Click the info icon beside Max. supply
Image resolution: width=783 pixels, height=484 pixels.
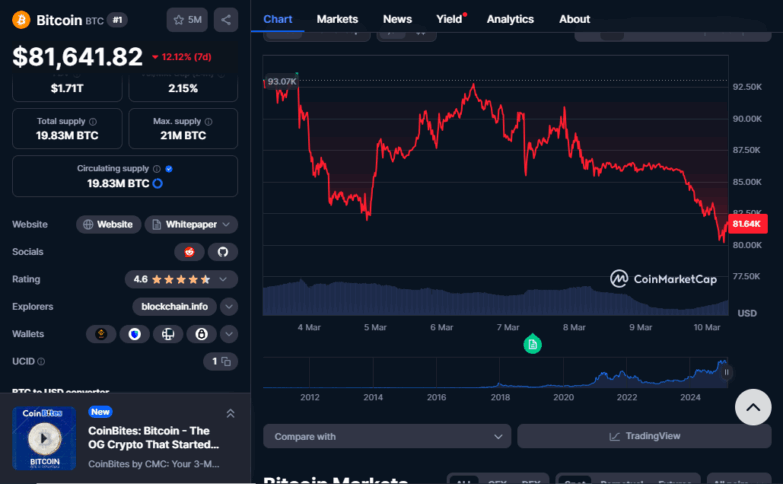click(208, 121)
